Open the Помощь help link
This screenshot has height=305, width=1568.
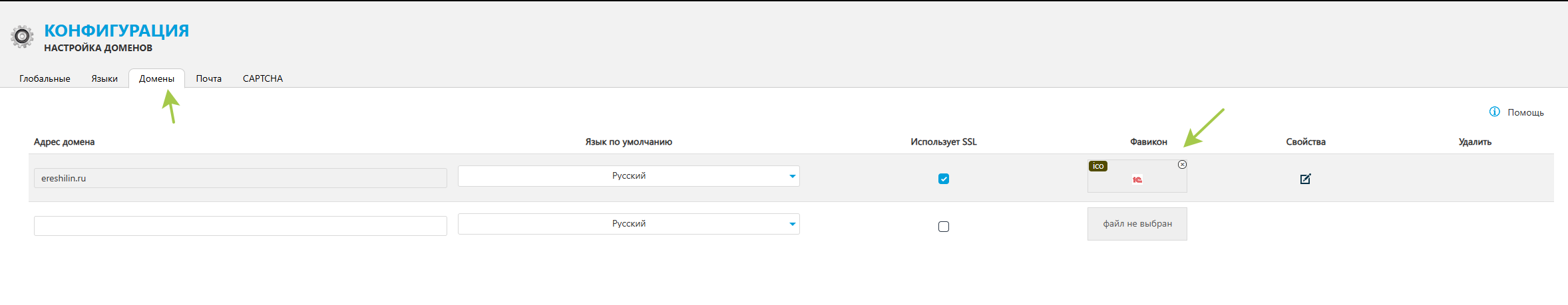point(1525,112)
